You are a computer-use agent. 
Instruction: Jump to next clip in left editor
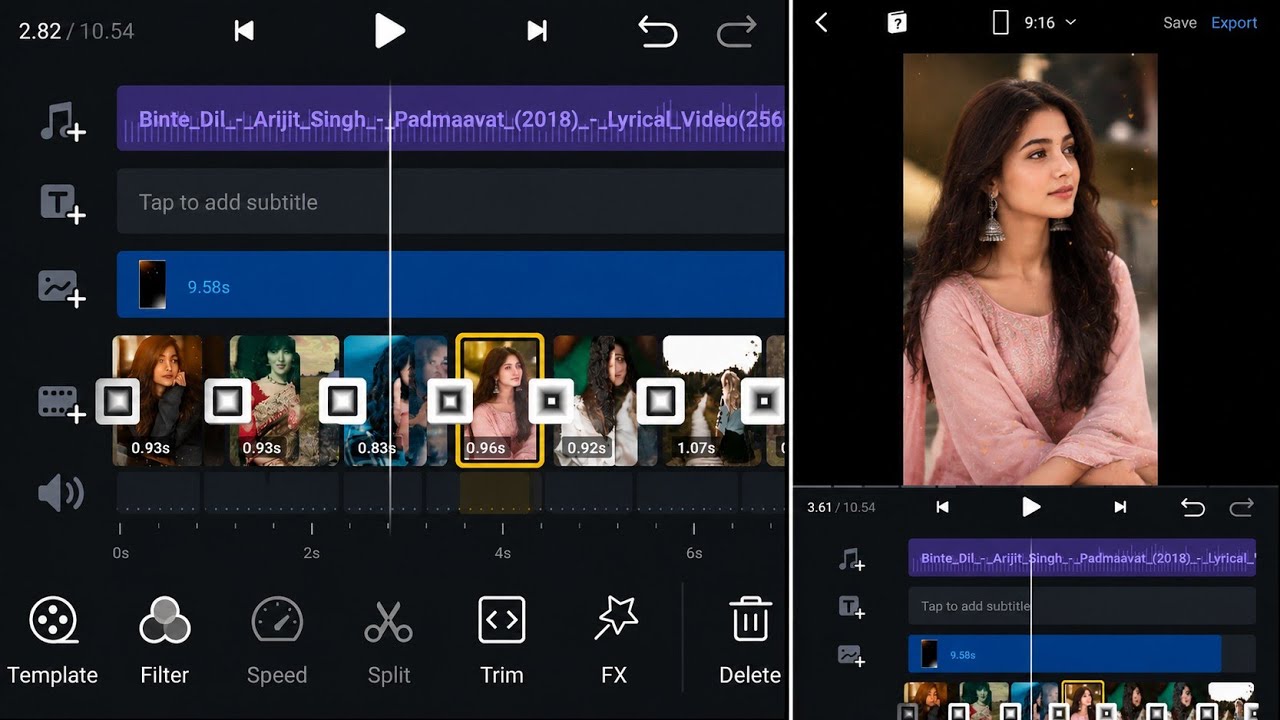pos(537,31)
